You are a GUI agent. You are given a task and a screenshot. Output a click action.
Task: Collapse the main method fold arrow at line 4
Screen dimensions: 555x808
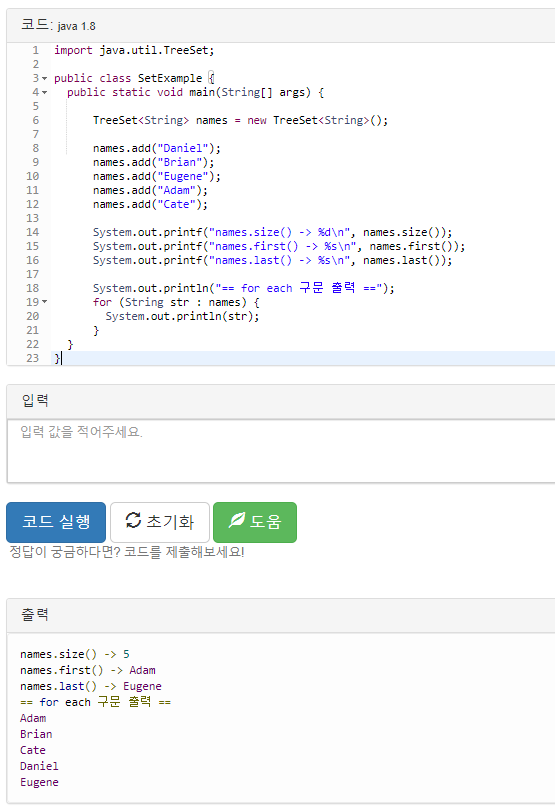[x=44, y=92]
